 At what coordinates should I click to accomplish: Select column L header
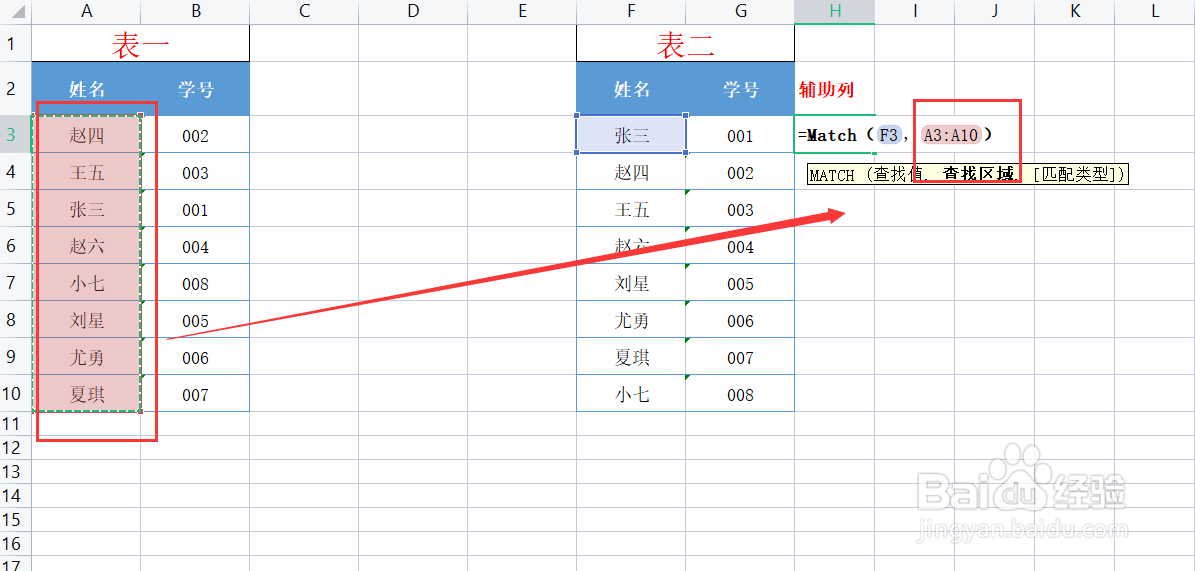pyautogui.click(x=1155, y=11)
